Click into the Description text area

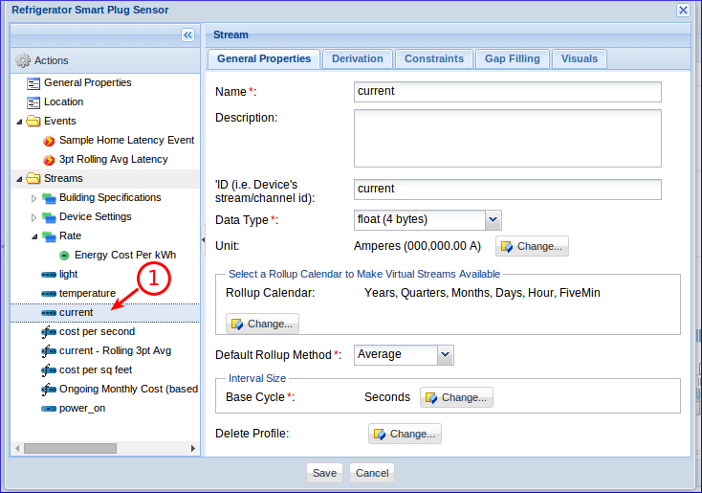point(507,138)
